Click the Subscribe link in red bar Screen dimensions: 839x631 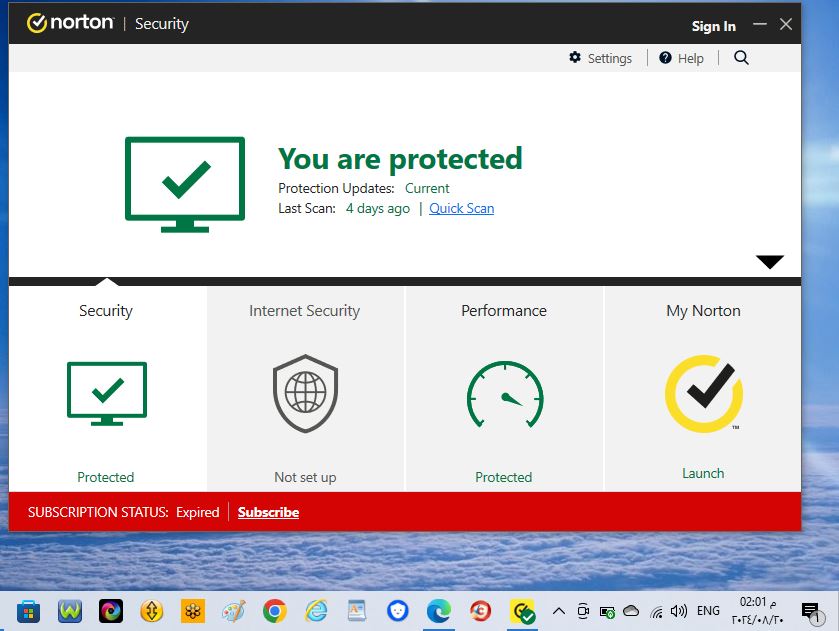(269, 512)
